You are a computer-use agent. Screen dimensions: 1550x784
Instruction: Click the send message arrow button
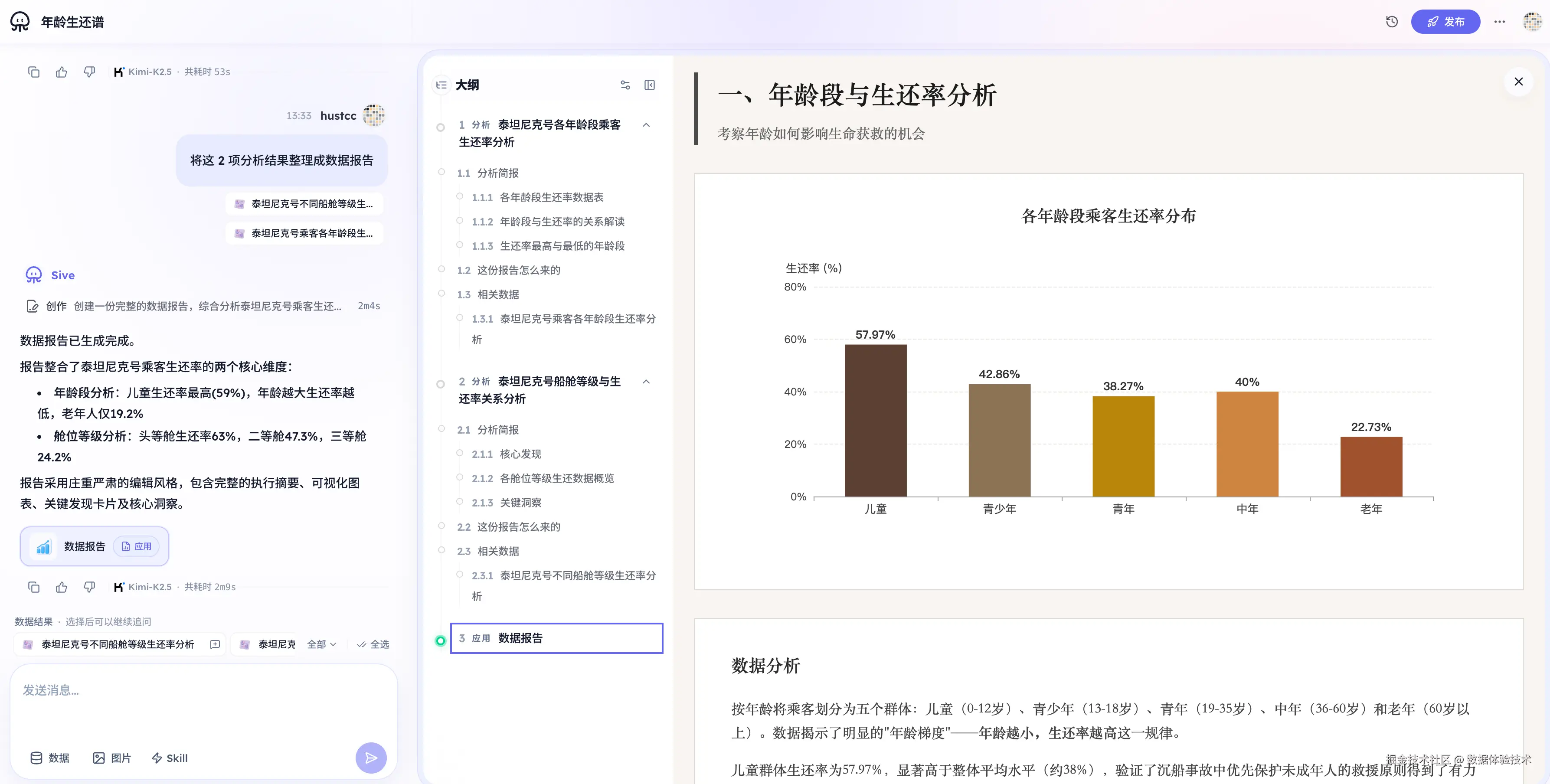point(371,758)
